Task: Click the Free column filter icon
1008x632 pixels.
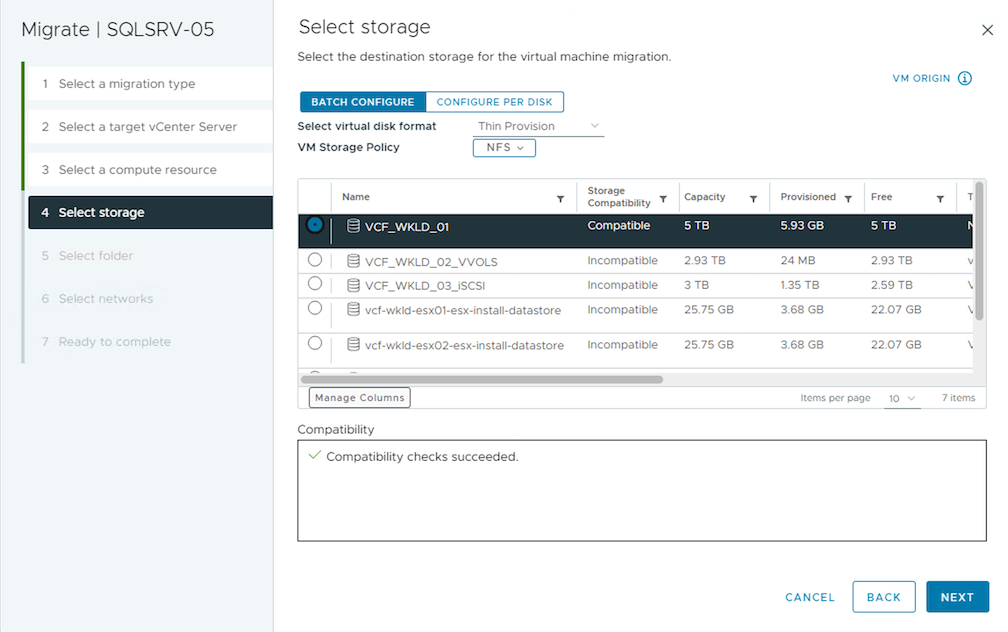Action: pos(940,199)
